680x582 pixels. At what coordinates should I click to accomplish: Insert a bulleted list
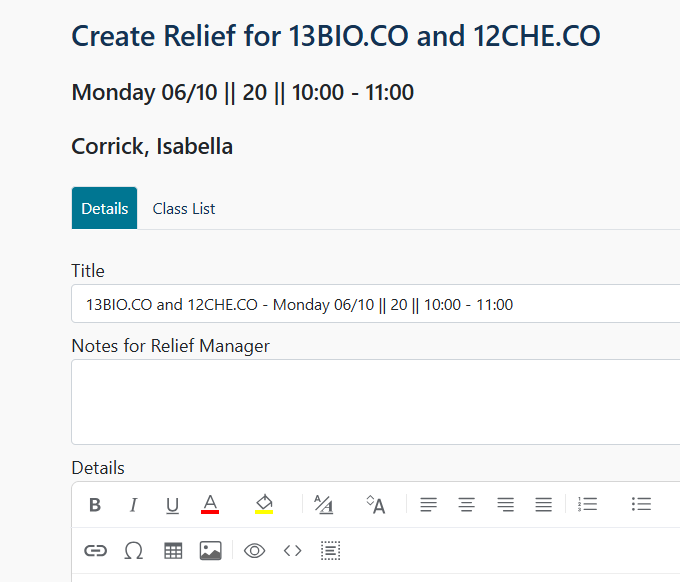[641, 505]
